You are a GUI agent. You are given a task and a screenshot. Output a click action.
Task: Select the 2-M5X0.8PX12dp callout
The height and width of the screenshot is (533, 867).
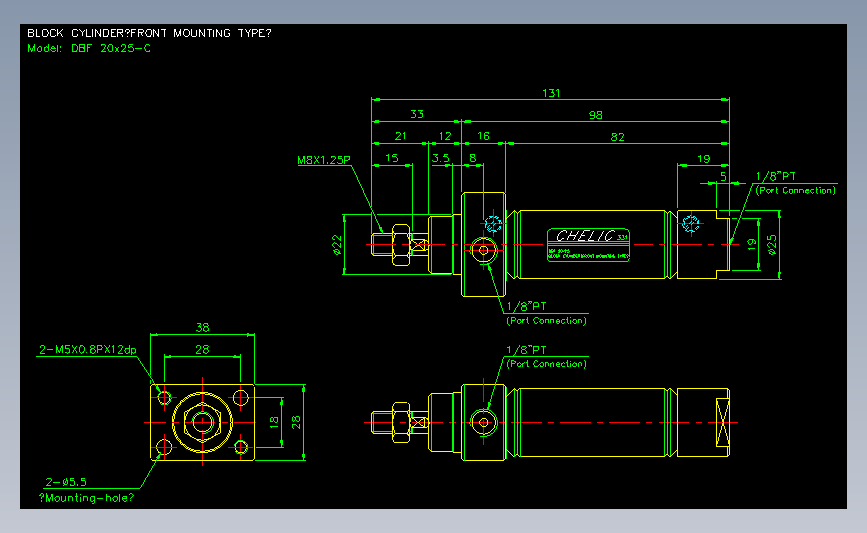[x=87, y=350]
